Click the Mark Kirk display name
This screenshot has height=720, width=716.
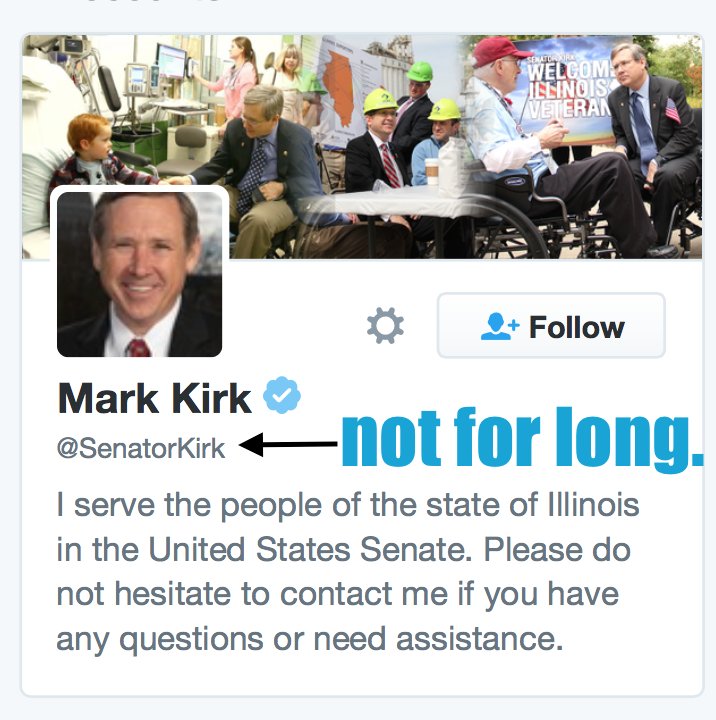(x=155, y=398)
